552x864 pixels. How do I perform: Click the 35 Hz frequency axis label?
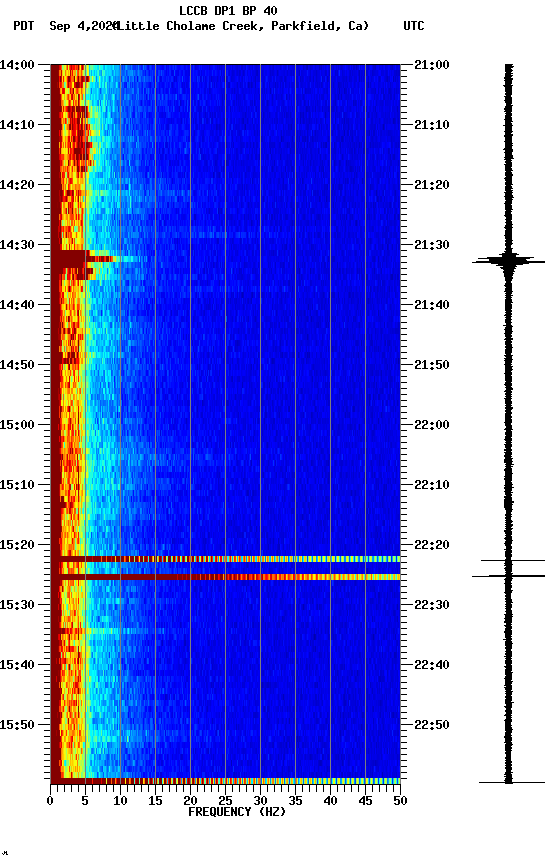(295, 801)
